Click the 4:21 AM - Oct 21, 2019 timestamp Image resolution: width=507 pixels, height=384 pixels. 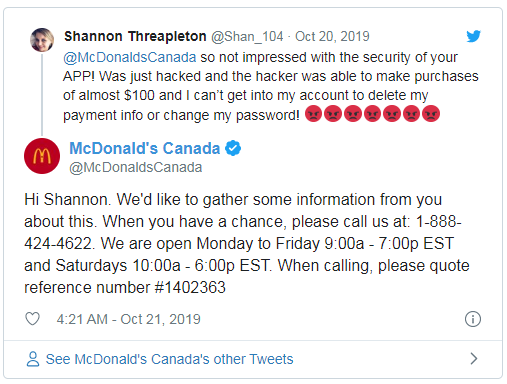point(128,319)
